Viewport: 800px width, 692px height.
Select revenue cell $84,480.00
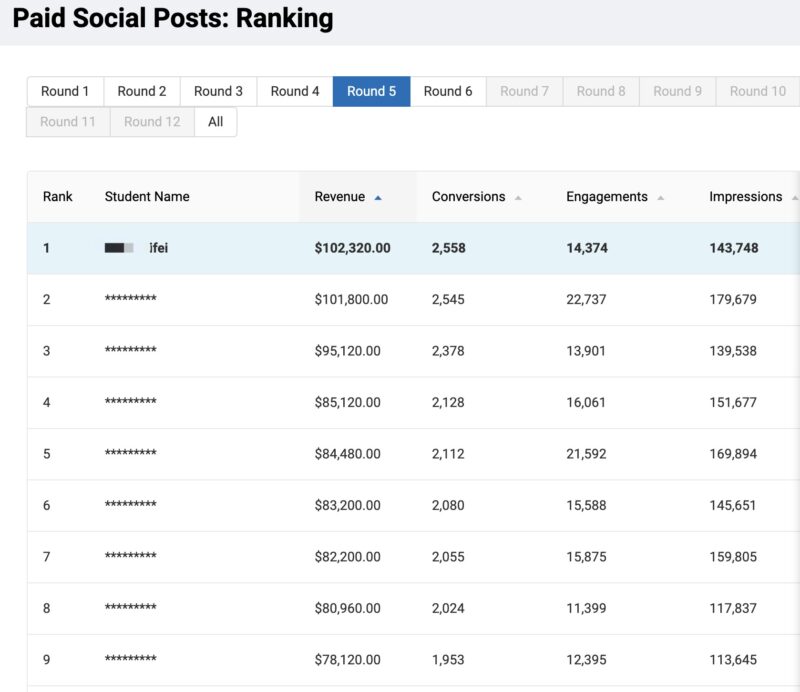[x=347, y=454]
